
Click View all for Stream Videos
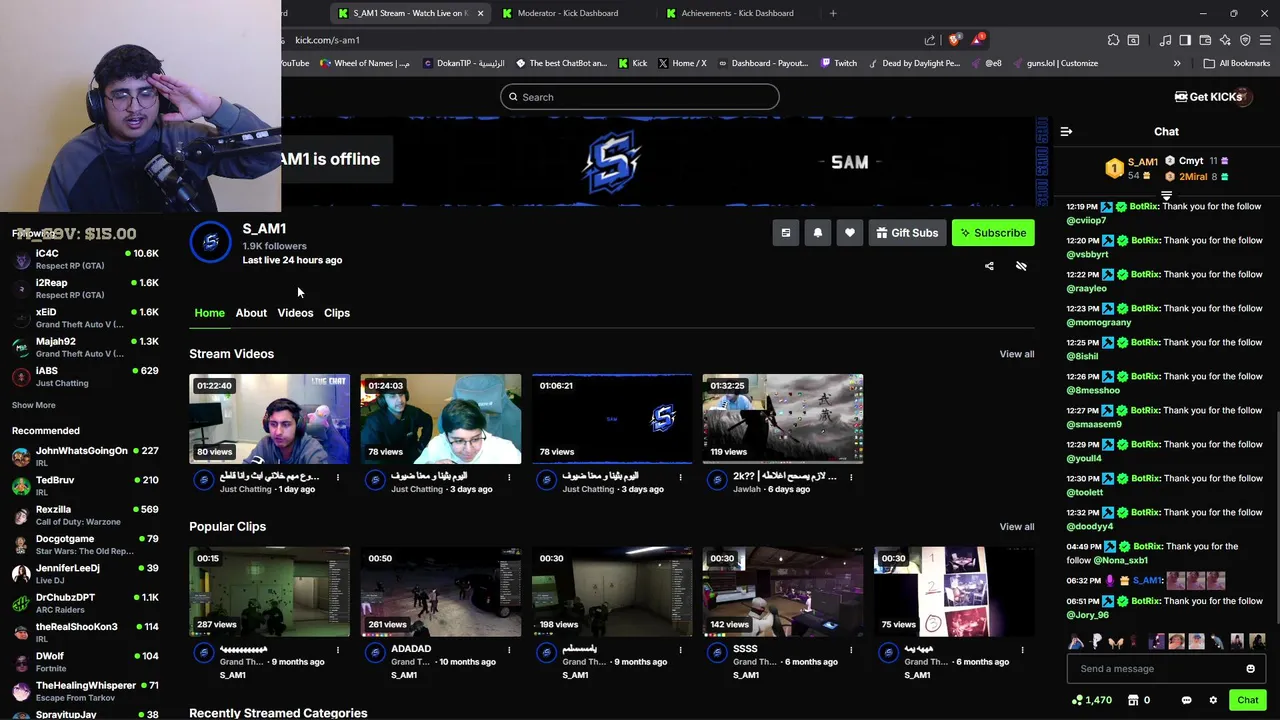point(1016,354)
